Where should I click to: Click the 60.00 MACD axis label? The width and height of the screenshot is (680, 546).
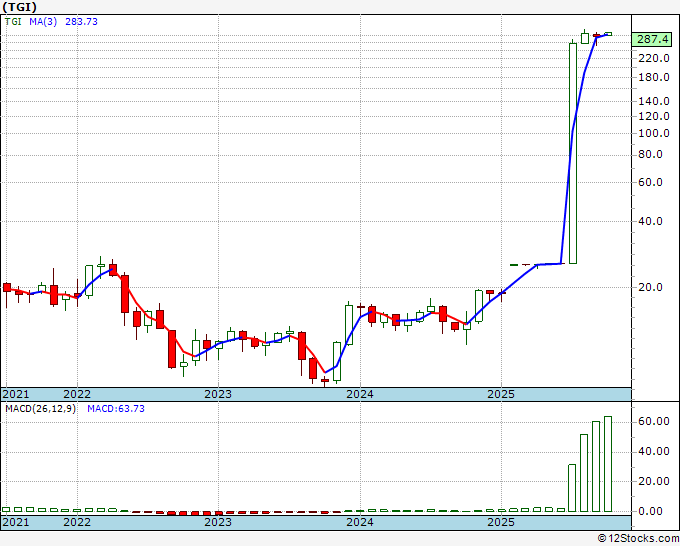tap(654, 422)
